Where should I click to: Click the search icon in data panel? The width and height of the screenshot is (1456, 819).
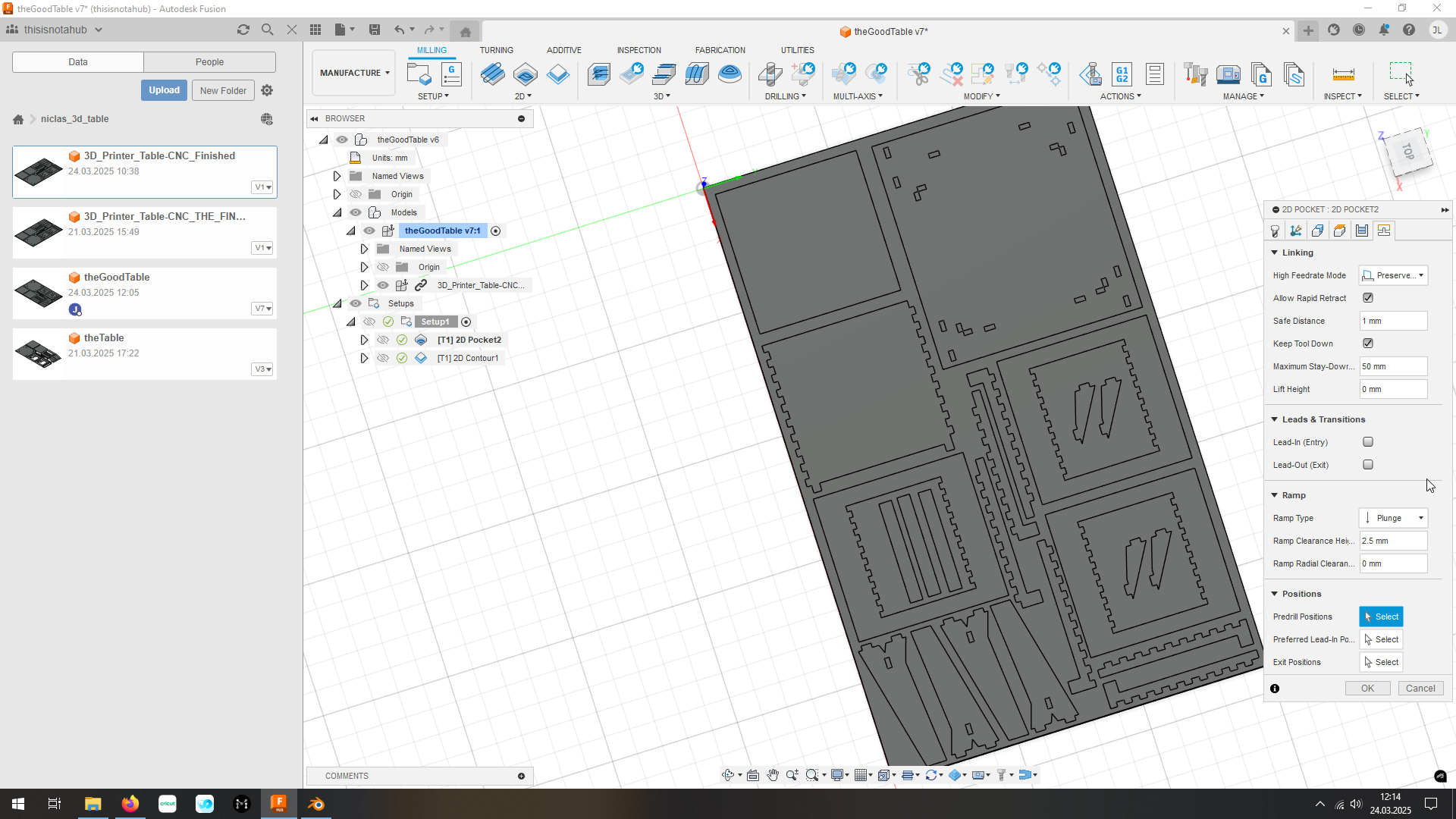tap(267, 30)
